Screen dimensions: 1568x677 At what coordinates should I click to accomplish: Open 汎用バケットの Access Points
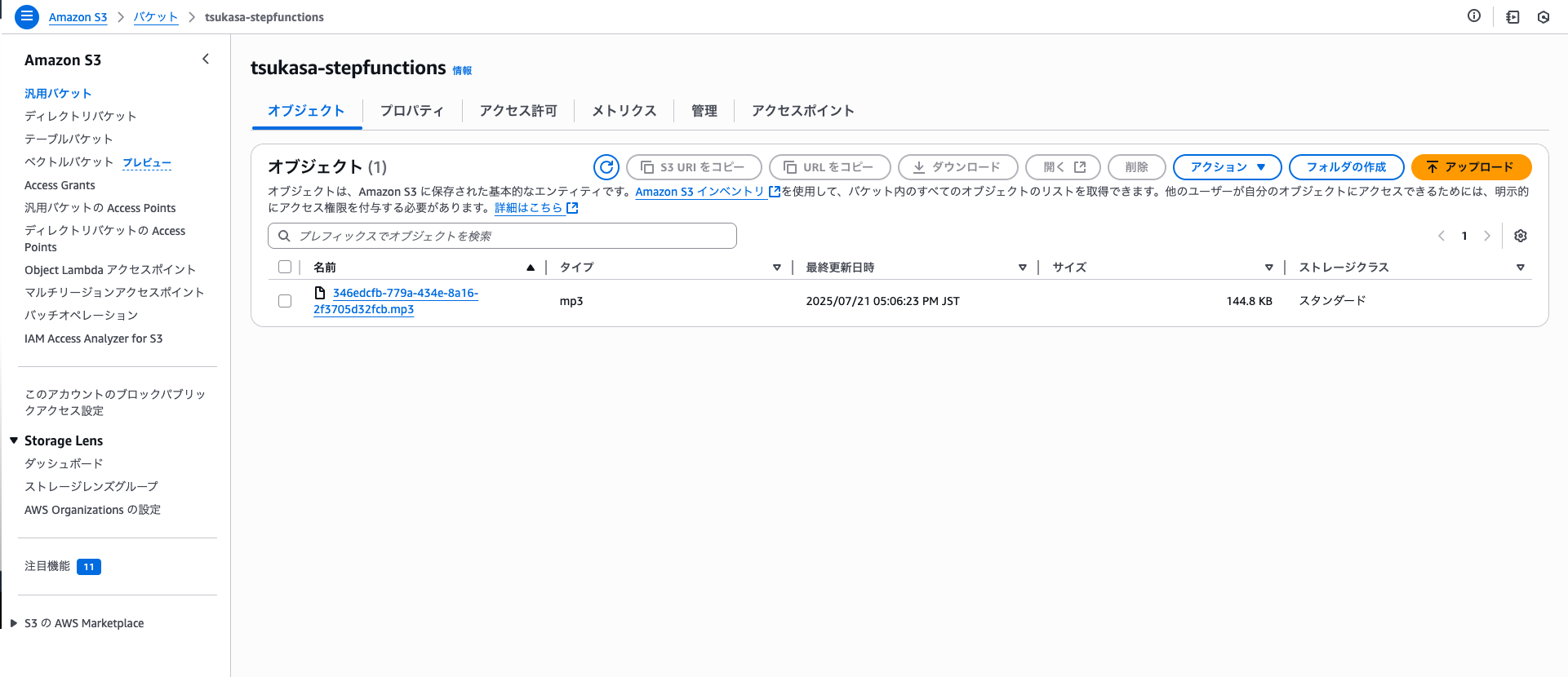100,208
